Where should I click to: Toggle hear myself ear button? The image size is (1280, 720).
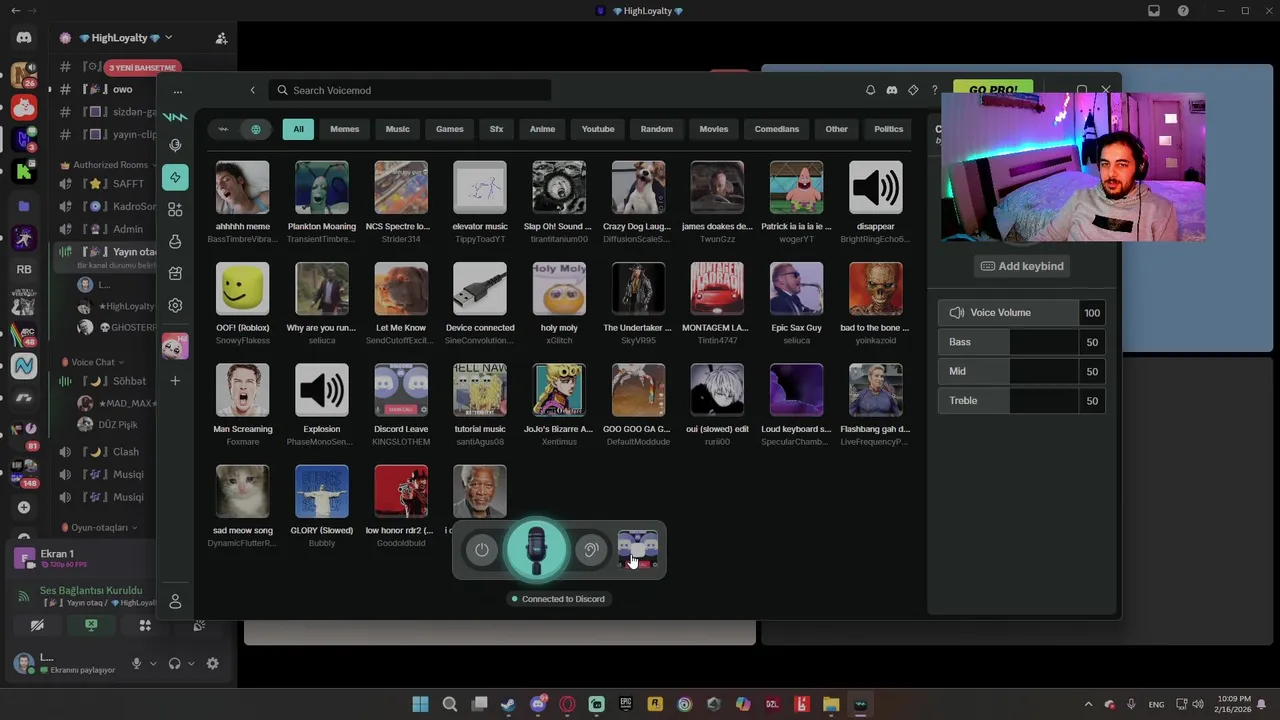[591, 549]
